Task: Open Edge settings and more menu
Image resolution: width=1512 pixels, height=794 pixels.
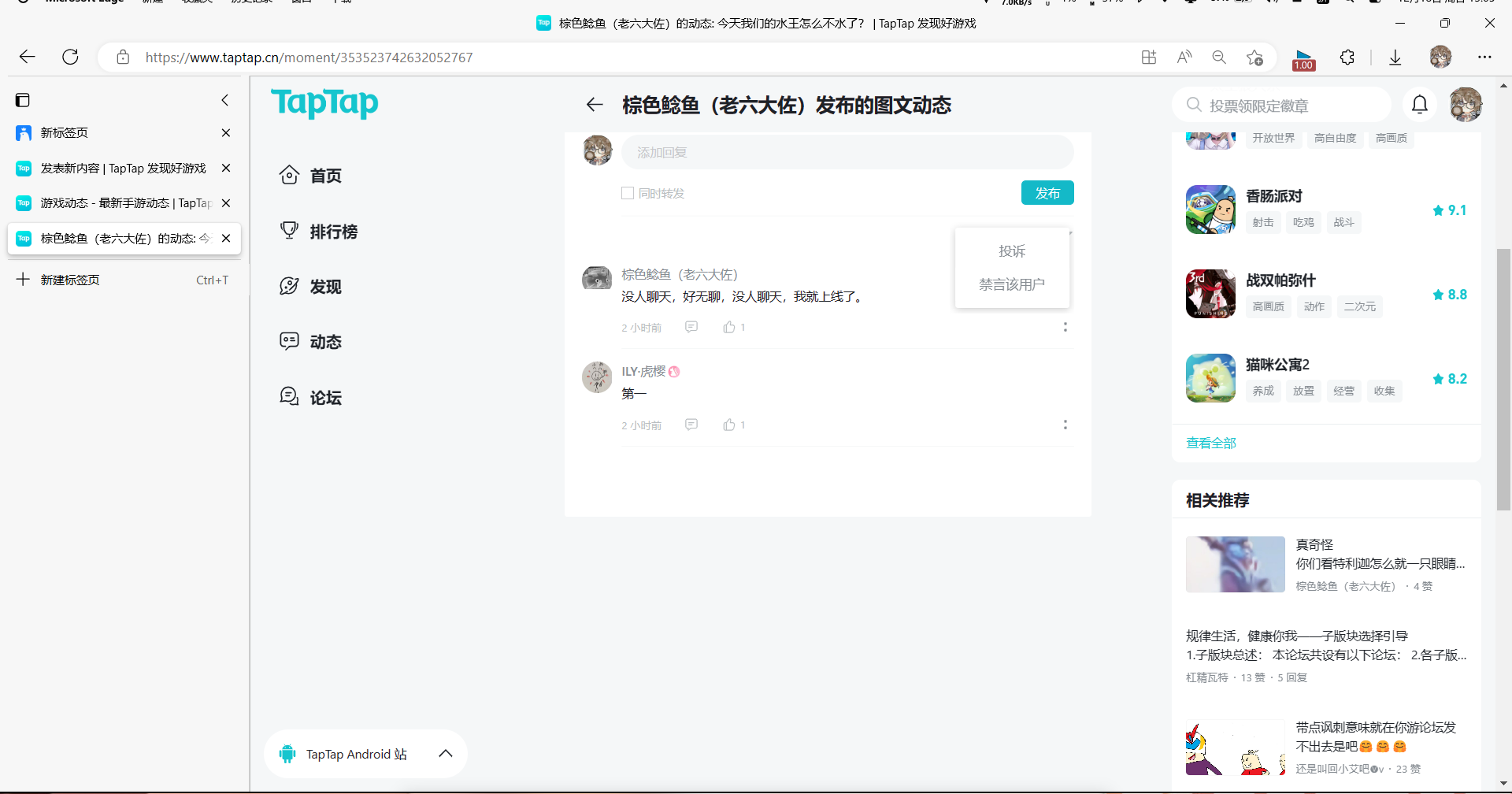Action: click(1484, 57)
